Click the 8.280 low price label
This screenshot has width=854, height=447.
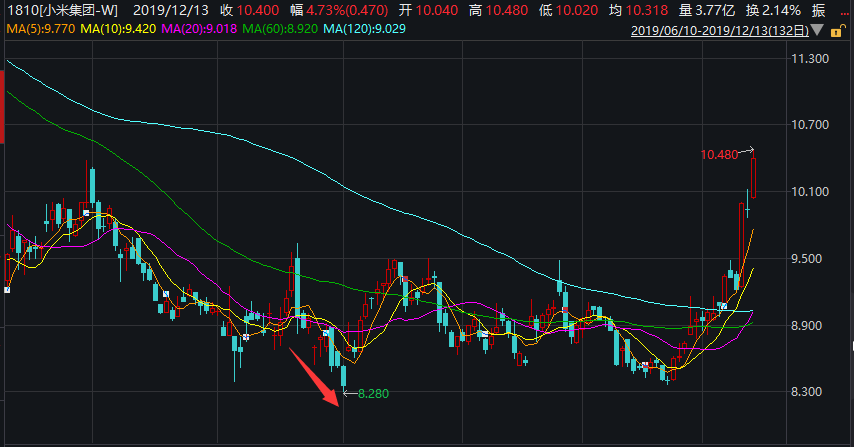372,393
